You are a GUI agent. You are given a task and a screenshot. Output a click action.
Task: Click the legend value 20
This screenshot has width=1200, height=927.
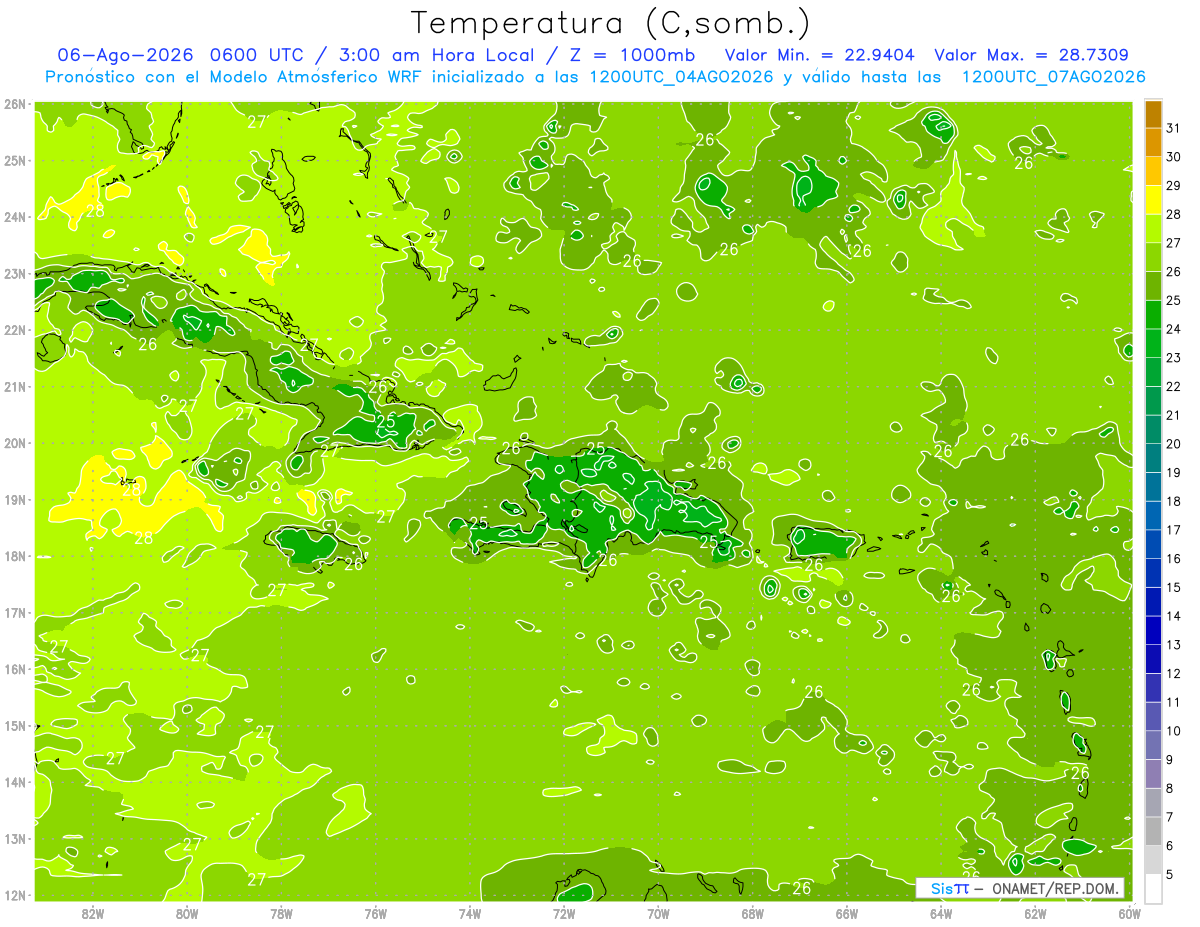pyautogui.click(x=1174, y=444)
